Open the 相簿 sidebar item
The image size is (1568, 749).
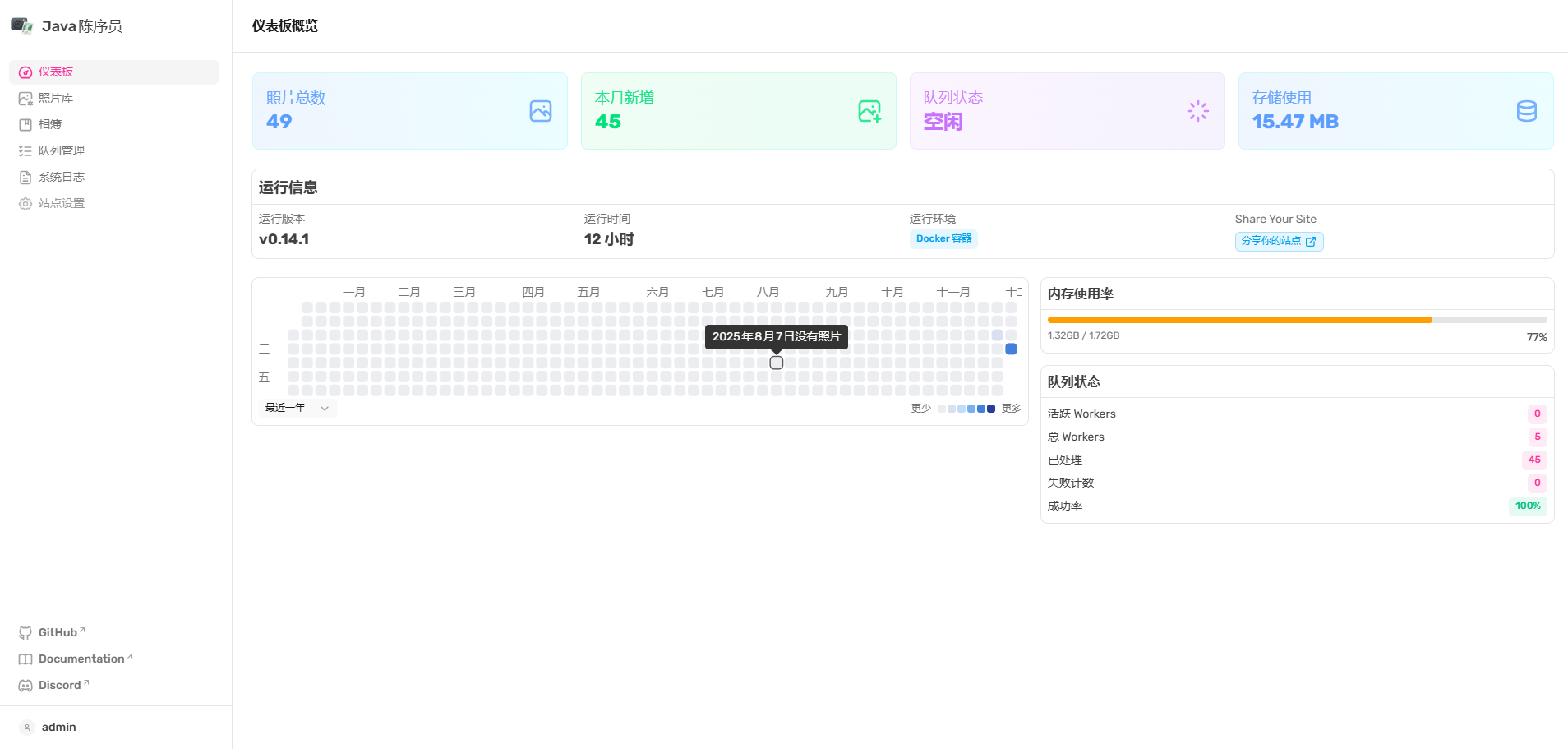click(50, 124)
